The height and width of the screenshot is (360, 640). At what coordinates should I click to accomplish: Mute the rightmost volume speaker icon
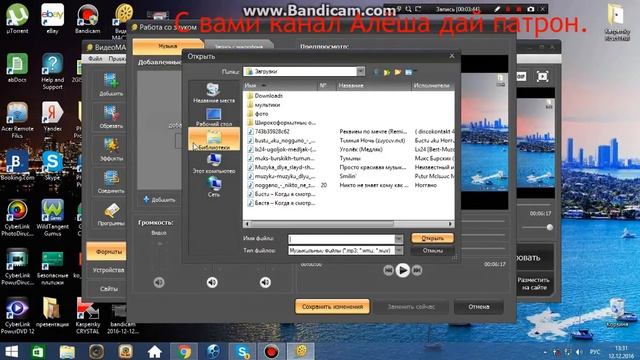click(265, 282)
